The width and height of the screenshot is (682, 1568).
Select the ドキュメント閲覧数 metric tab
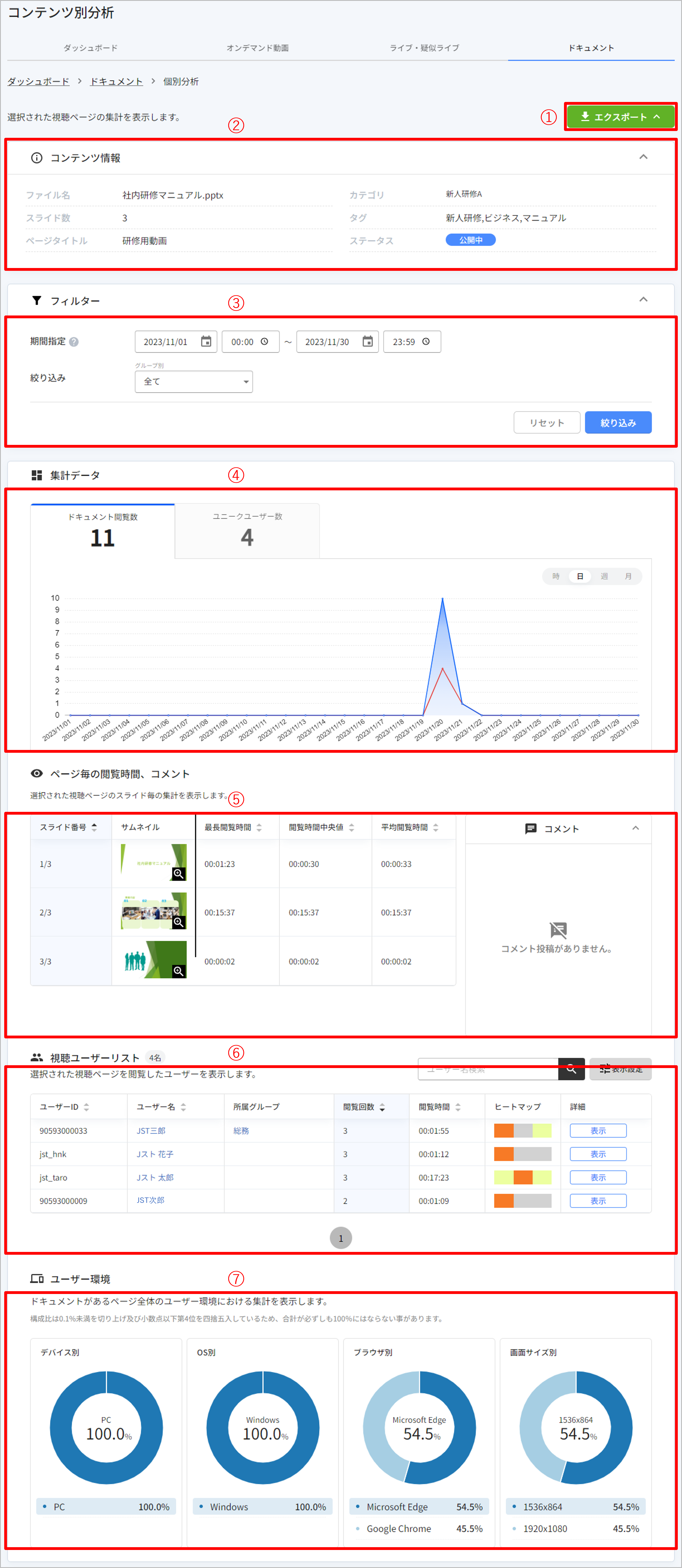point(102,531)
